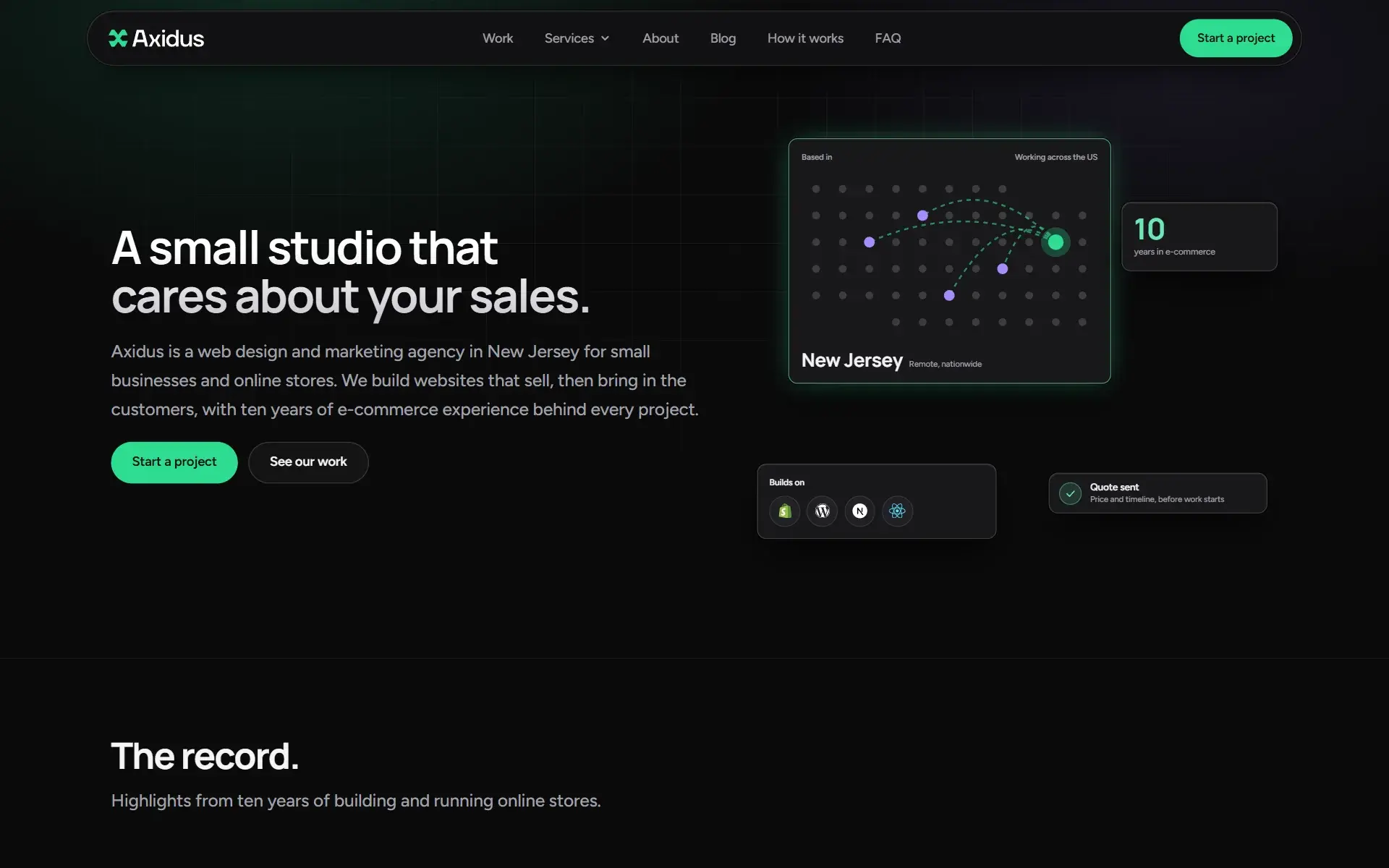Click the hero Start a project button

174,462
